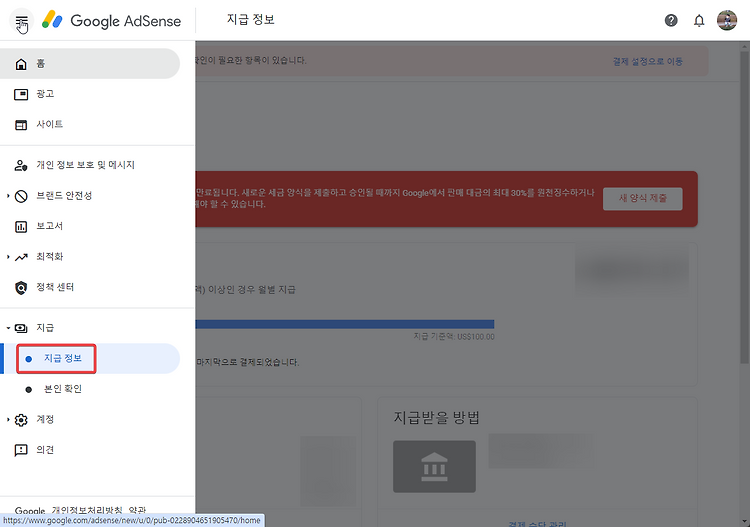Click the 지급 menu label
Screen dimensions: 750x527
[x=45, y=328]
